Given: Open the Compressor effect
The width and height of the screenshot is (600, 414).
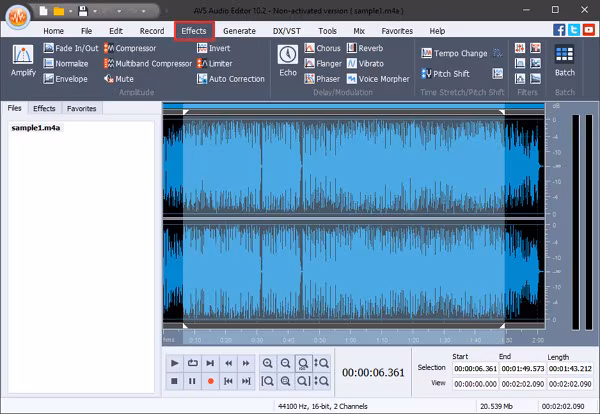Looking at the screenshot, I should 130,48.
